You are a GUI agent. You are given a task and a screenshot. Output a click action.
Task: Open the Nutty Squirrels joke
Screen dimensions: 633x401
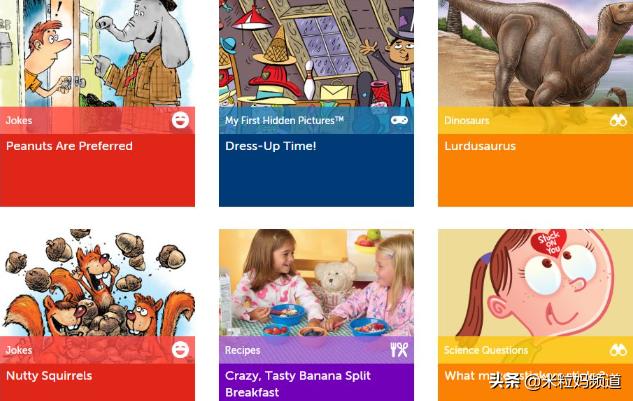[49, 376]
